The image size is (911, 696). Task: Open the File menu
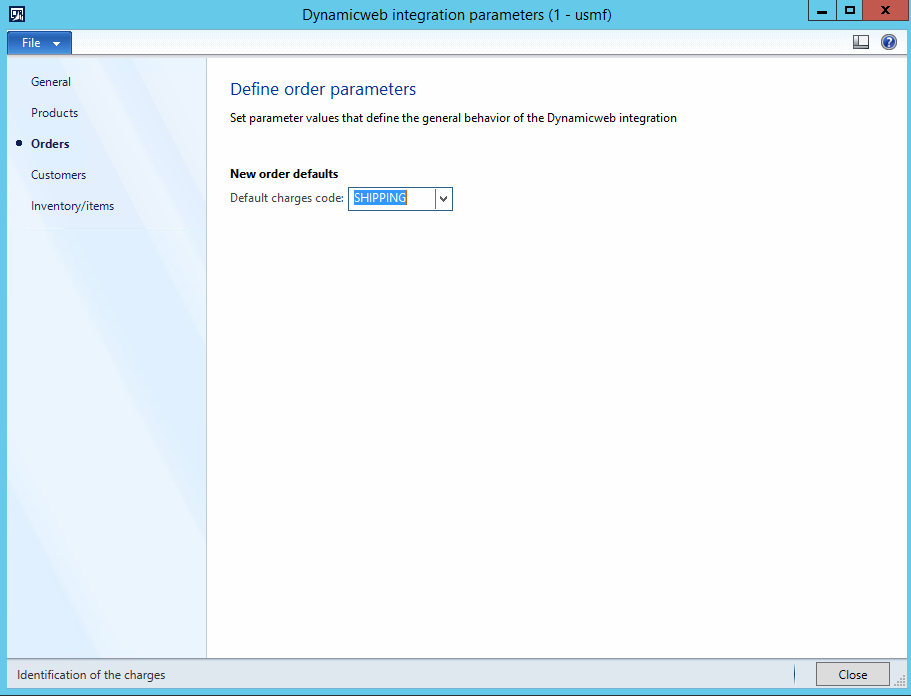point(31,43)
